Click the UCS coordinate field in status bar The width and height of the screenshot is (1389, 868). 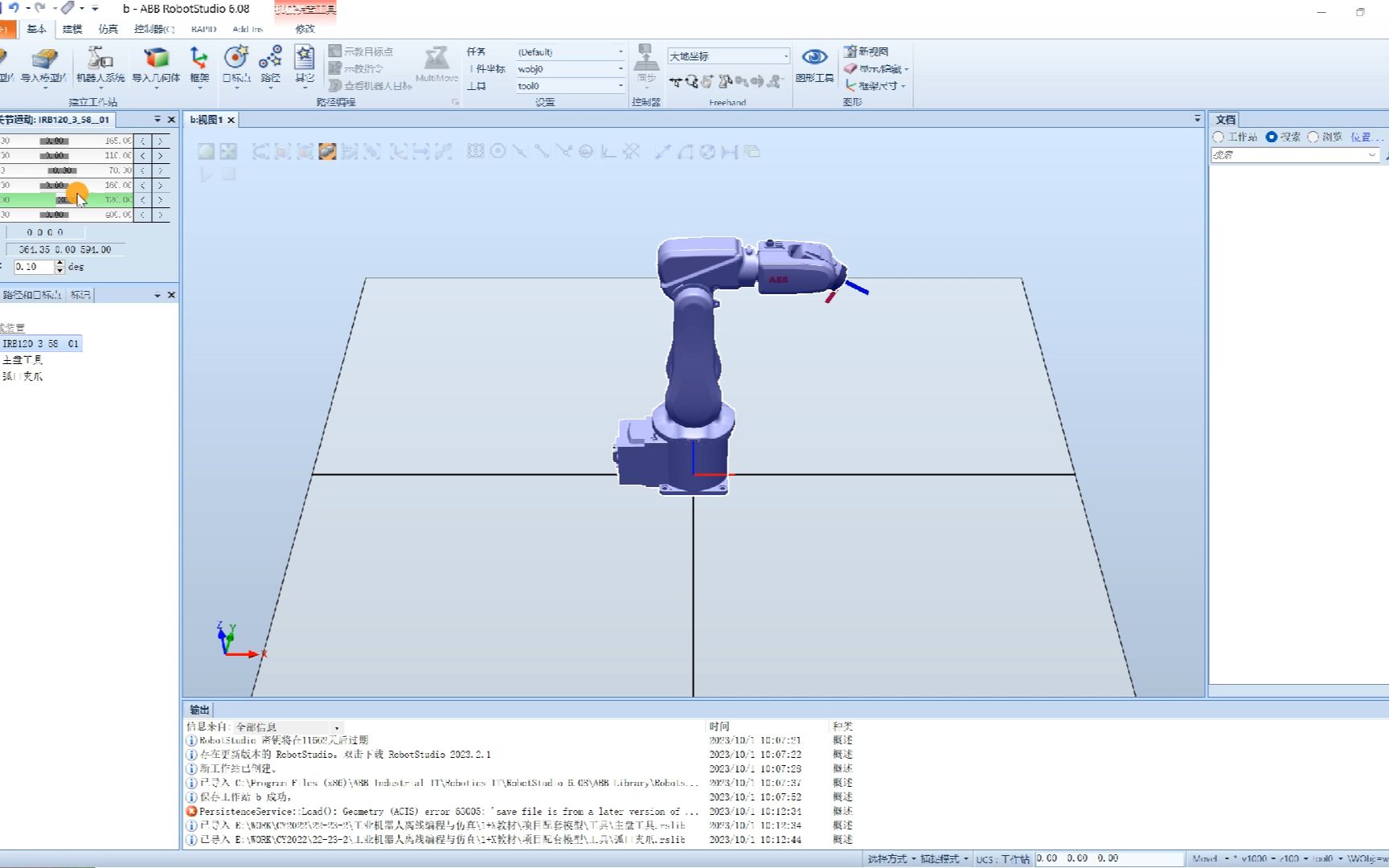pyautogui.click(x=1109, y=858)
